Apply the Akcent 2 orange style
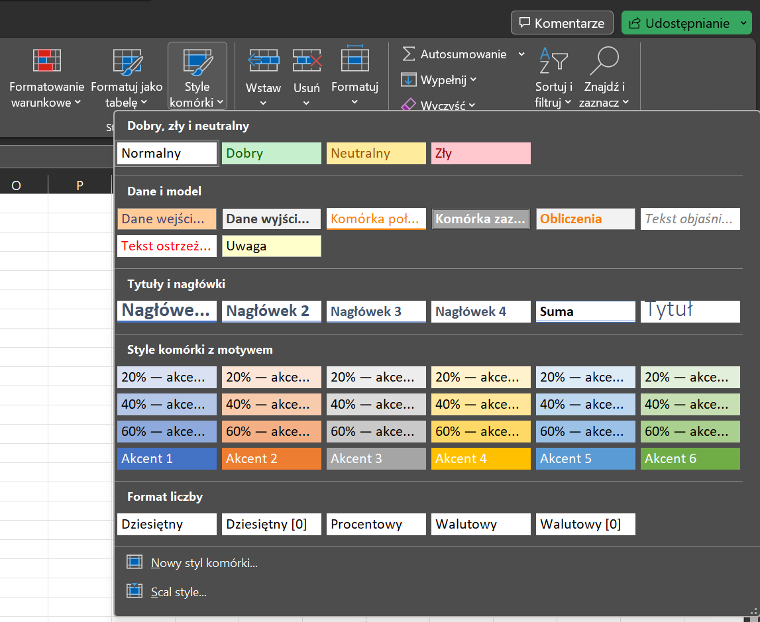Screen dimensions: 760x622 click(x=272, y=459)
